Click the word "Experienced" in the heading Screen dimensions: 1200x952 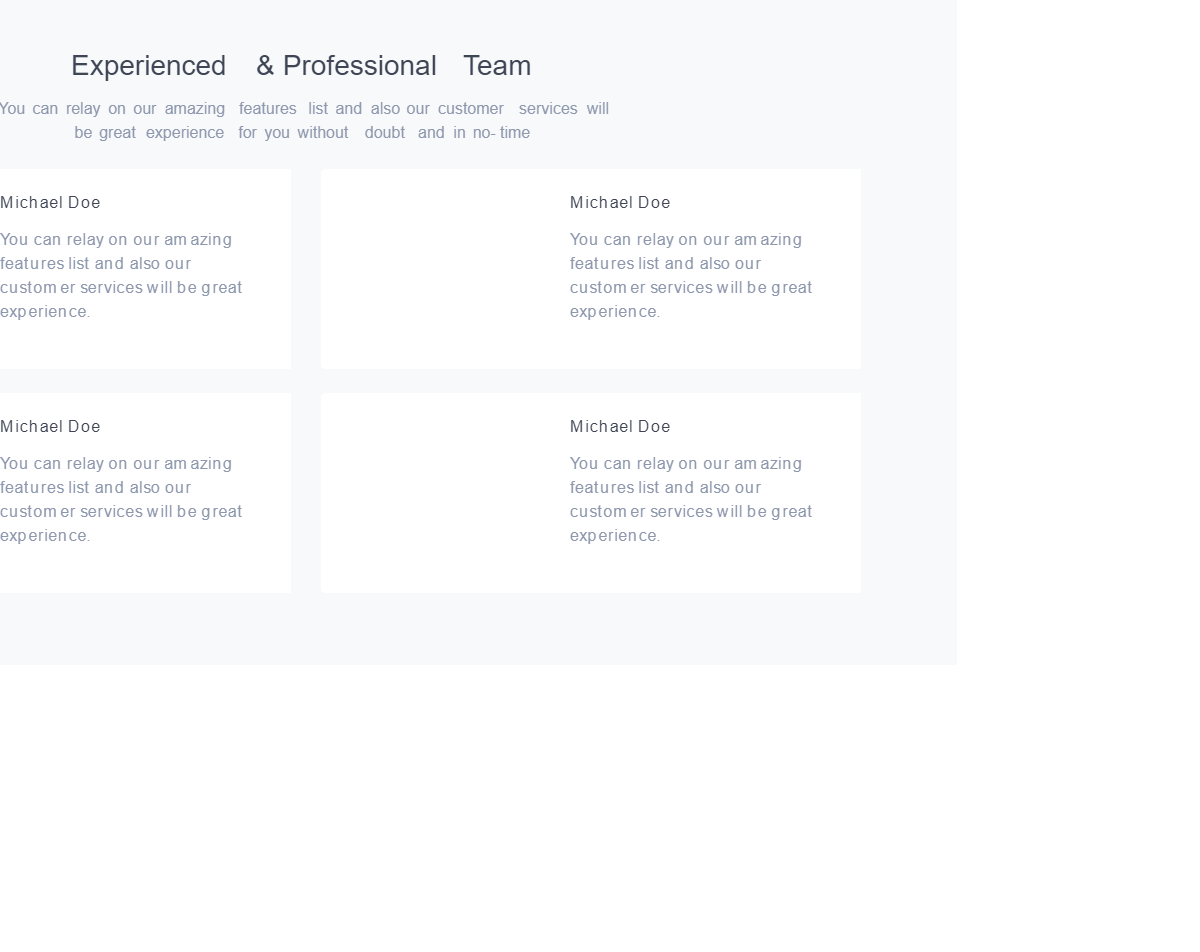point(148,66)
